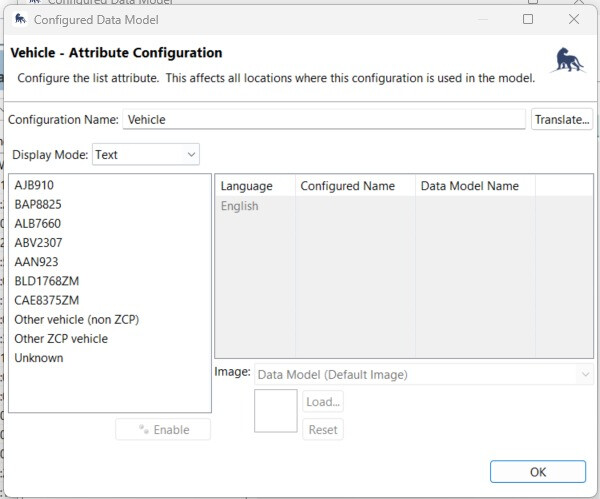
Task: Click the Load... image button
Action: coord(323,402)
